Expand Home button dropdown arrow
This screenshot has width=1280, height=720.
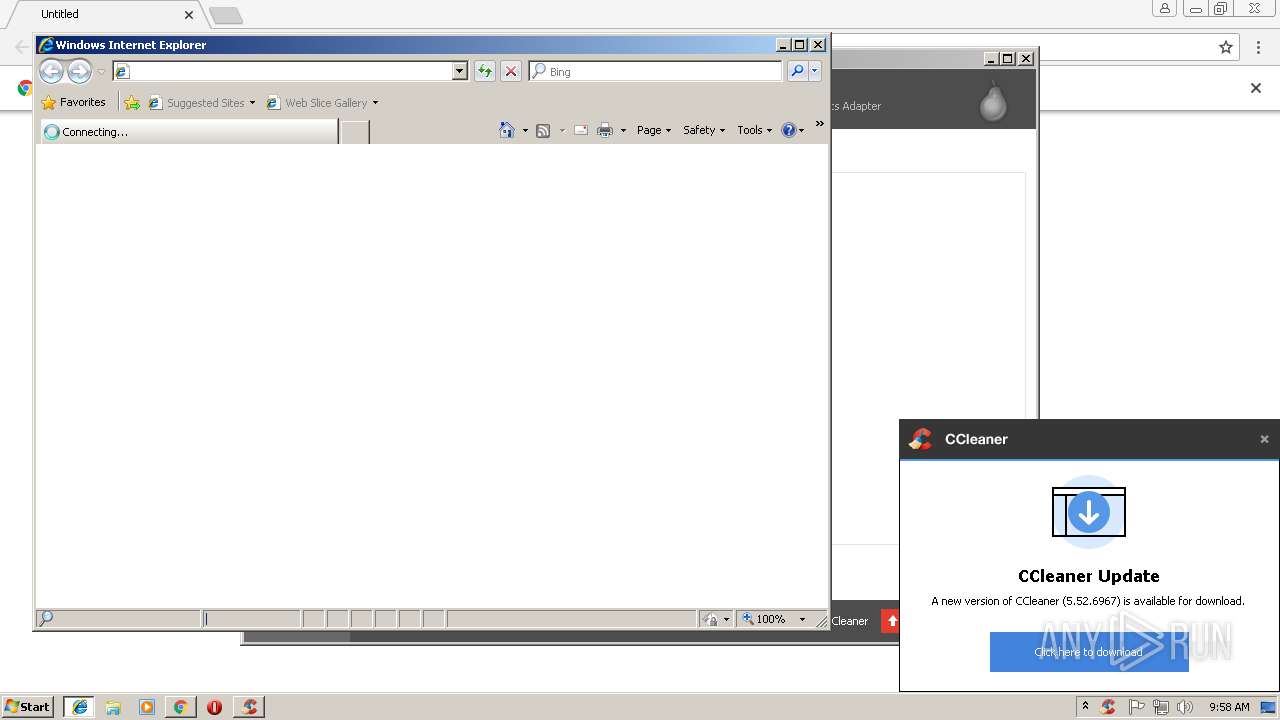click(525, 131)
